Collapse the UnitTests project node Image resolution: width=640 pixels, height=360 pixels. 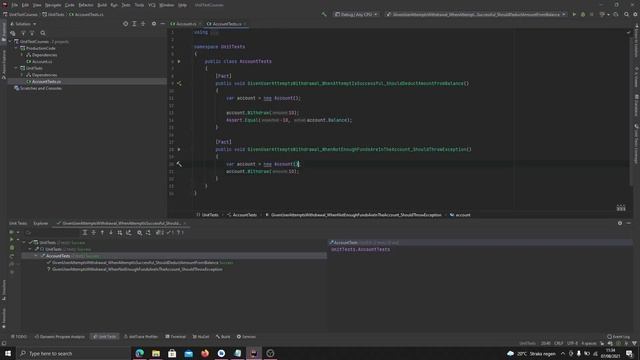click(16, 68)
